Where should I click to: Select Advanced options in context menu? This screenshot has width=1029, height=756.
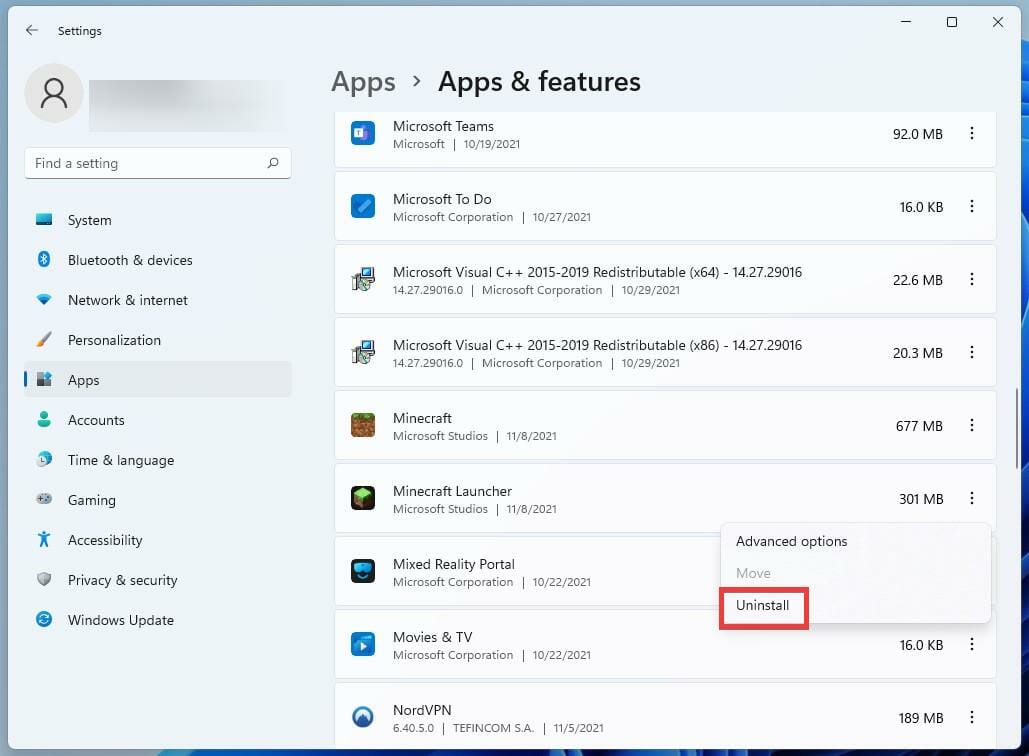click(x=855, y=541)
